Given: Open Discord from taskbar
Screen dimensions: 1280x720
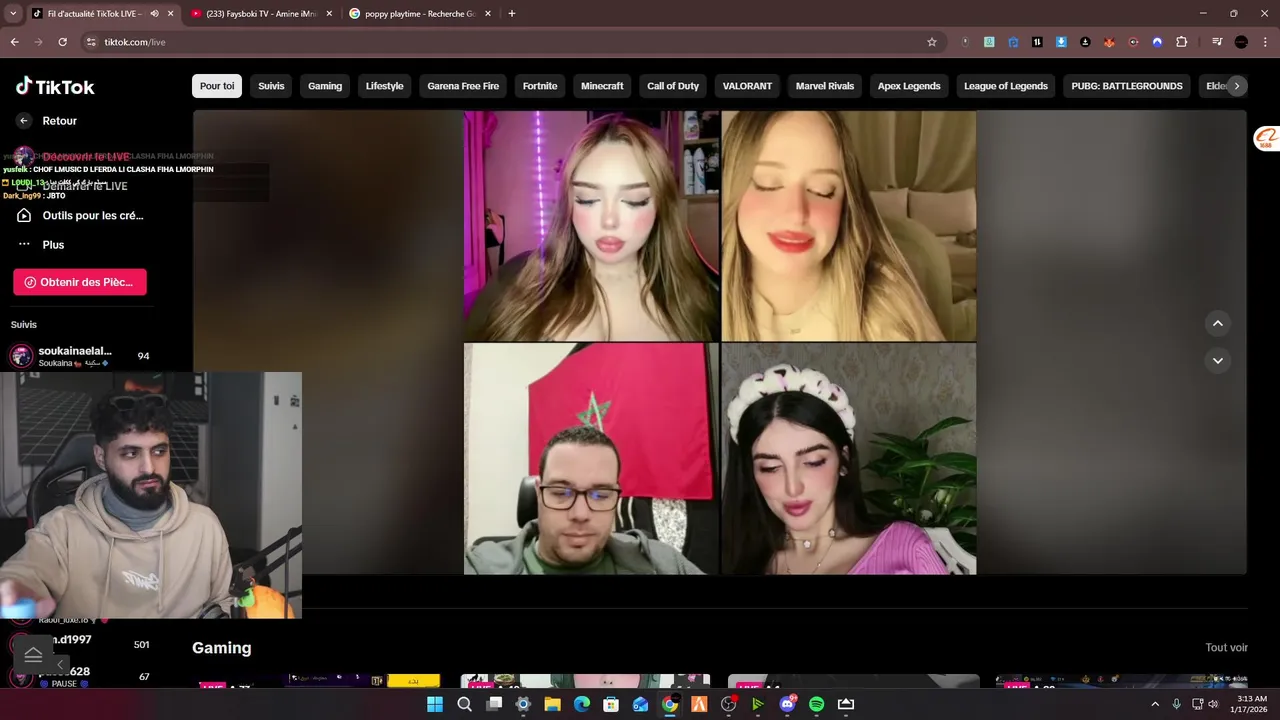Looking at the screenshot, I should (787, 704).
